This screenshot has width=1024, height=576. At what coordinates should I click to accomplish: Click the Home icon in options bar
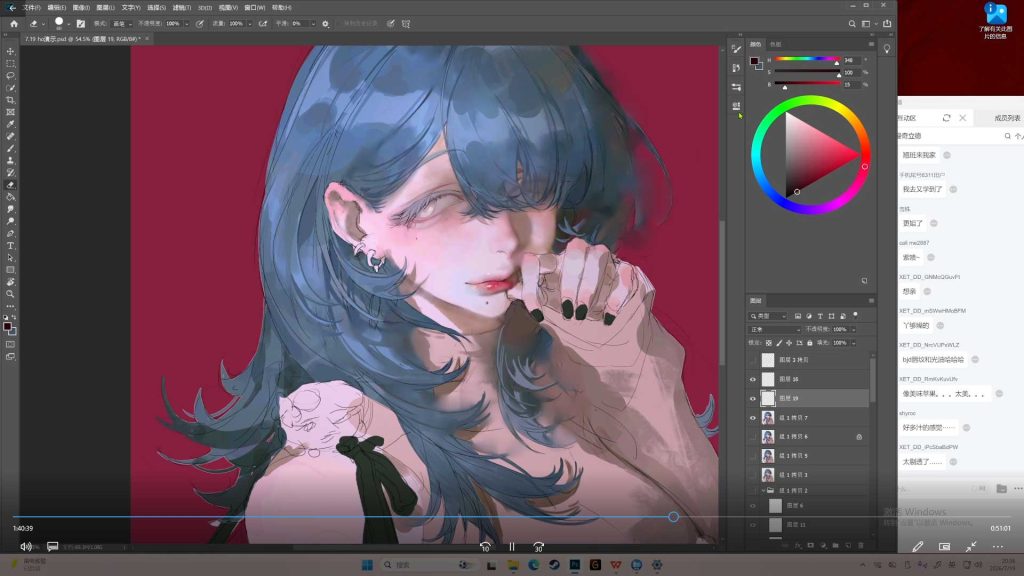[x=14, y=24]
